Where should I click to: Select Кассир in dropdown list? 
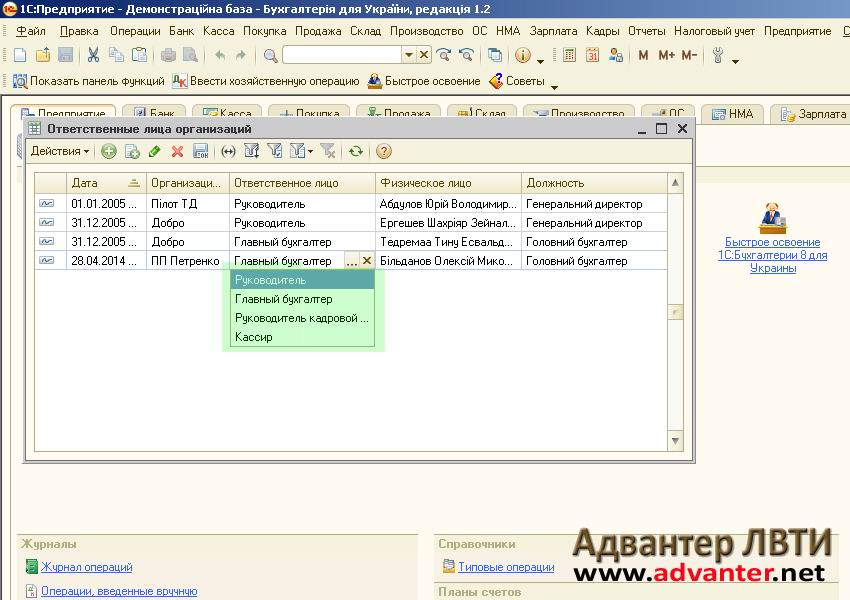coord(302,337)
